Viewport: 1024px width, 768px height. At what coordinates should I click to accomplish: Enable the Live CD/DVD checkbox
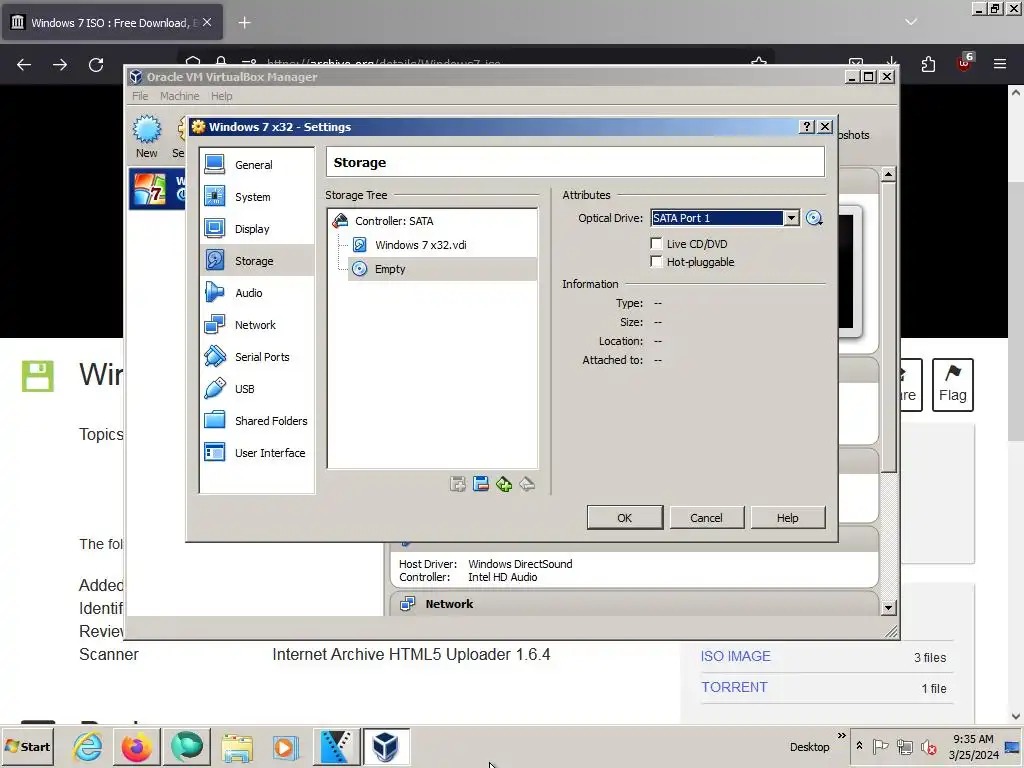[656, 244]
